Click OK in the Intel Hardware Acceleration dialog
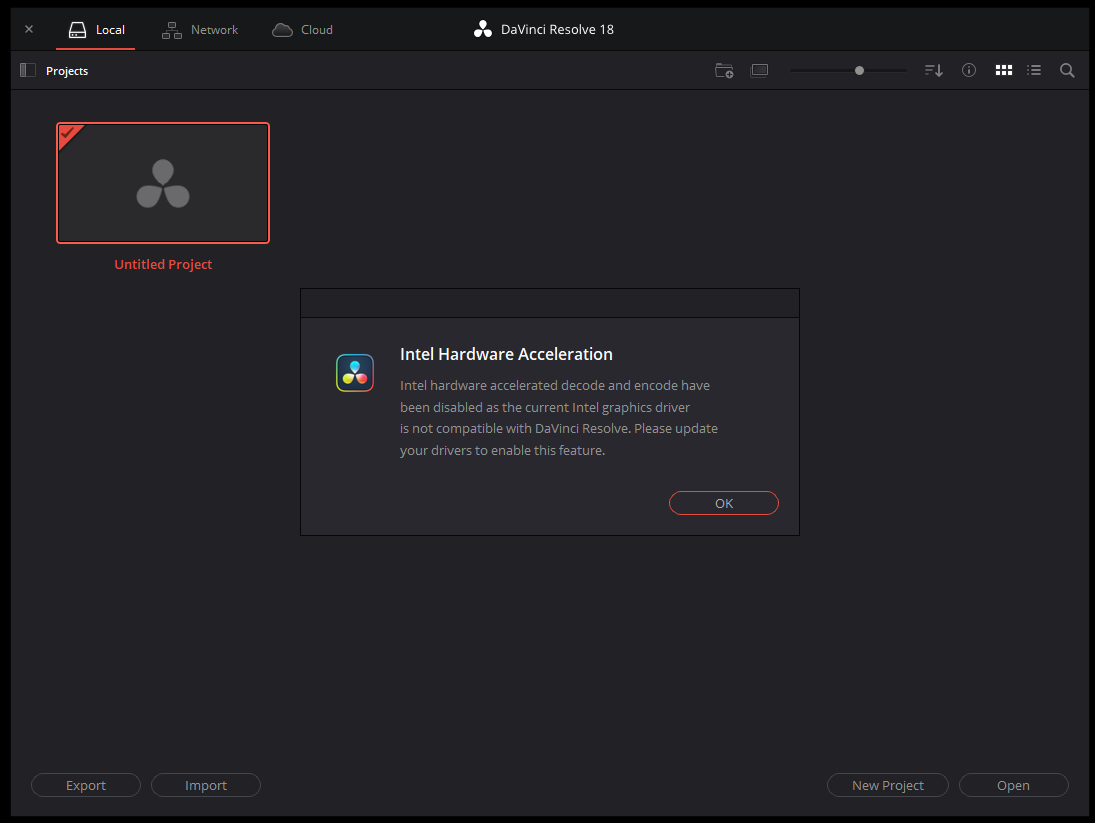 point(723,503)
